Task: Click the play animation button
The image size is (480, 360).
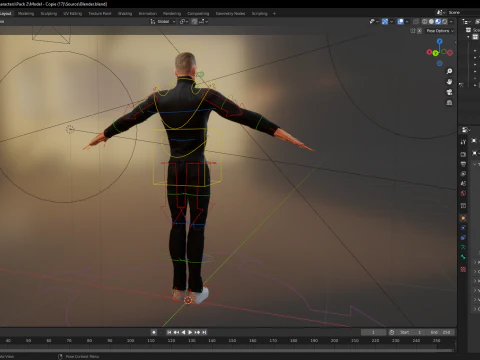Action: pos(190,332)
